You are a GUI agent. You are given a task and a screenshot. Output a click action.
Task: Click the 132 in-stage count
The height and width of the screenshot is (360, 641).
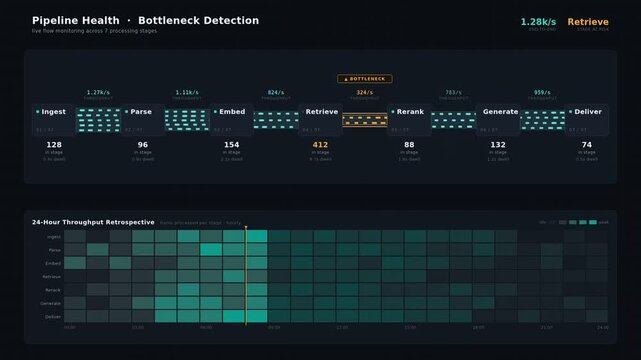pyautogui.click(x=498, y=145)
